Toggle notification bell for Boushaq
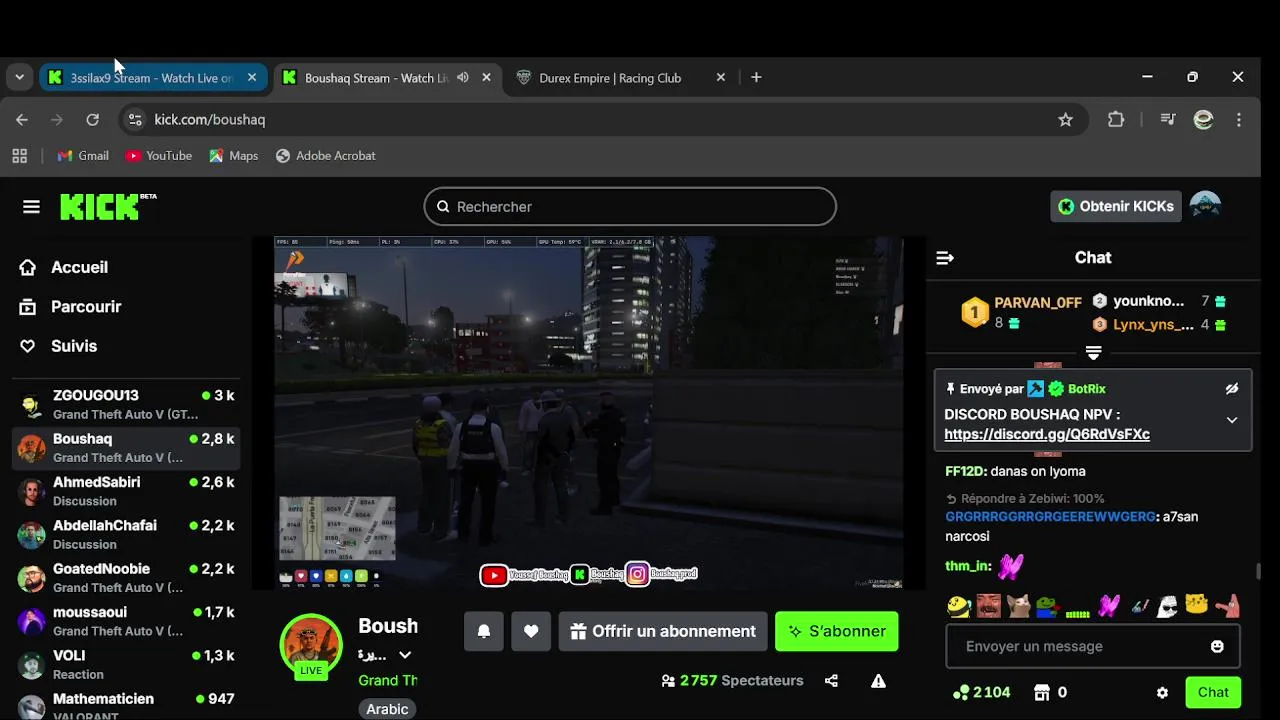The height and width of the screenshot is (720, 1280). tap(483, 631)
